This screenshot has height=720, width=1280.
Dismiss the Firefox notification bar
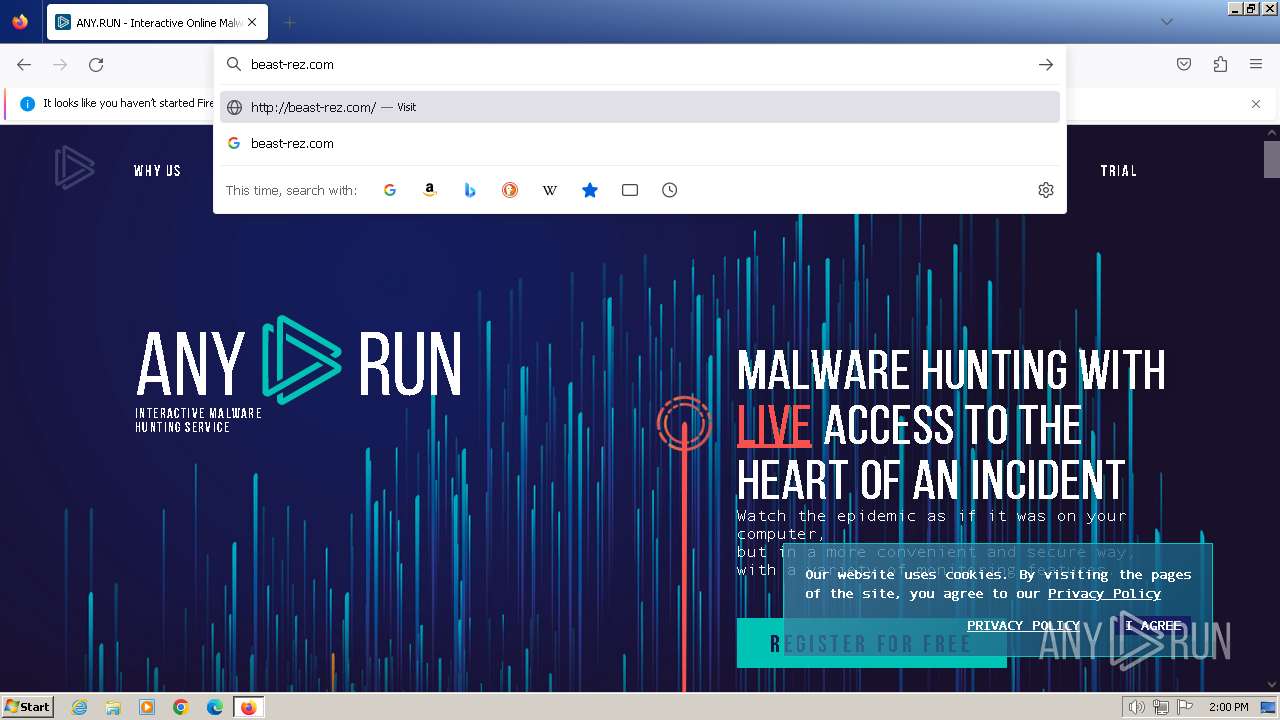(1256, 103)
